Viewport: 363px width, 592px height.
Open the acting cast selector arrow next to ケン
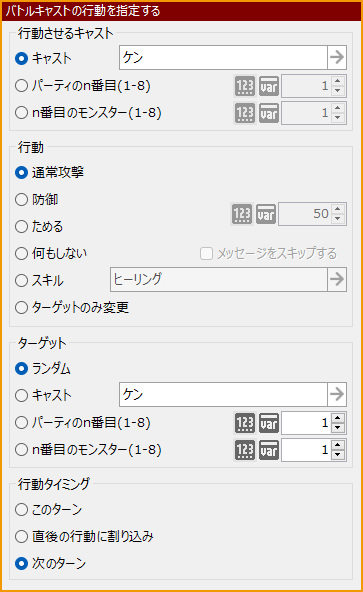337,58
